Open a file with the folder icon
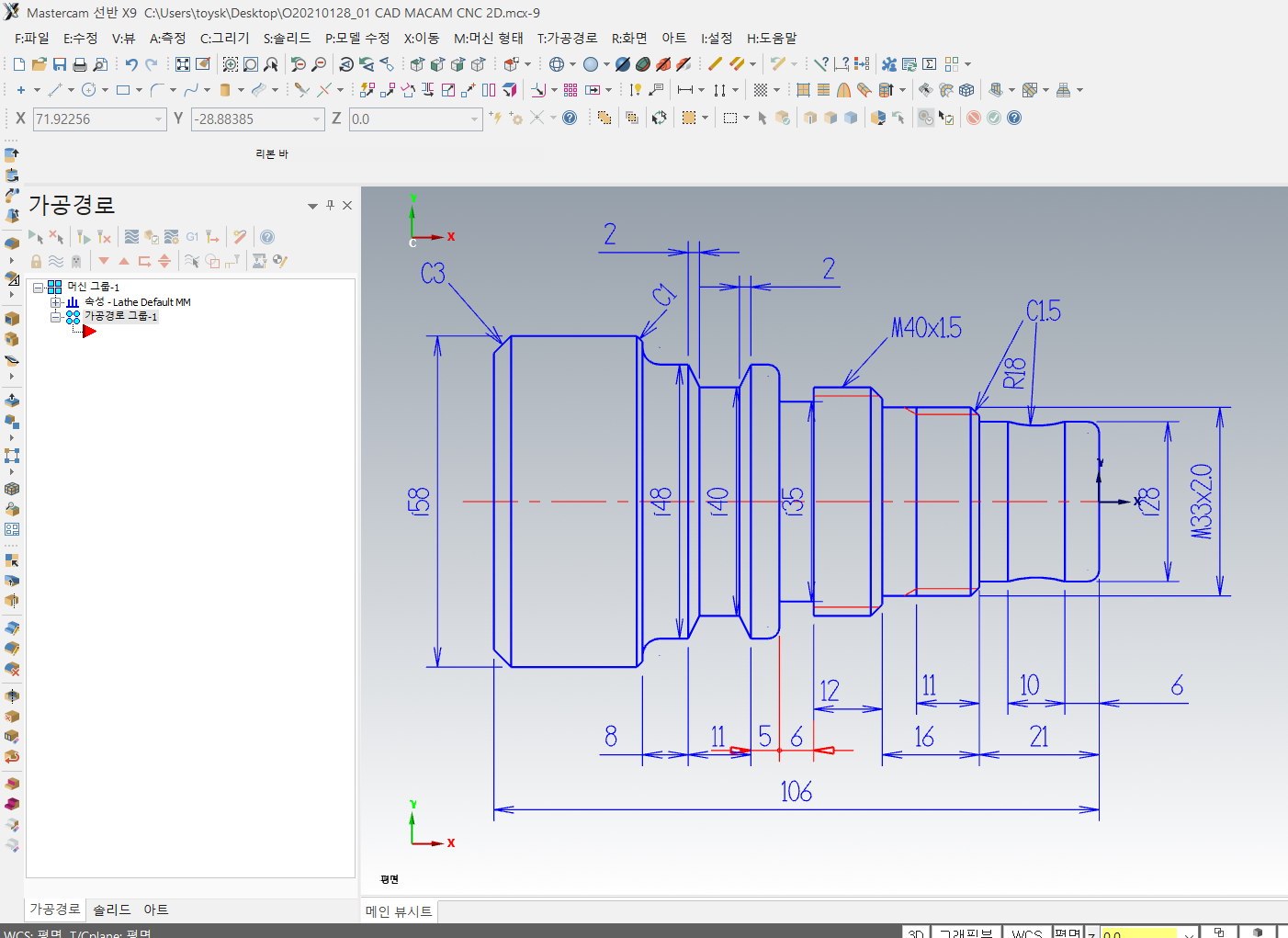1288x938 pixels. click(x=40, y=64)
